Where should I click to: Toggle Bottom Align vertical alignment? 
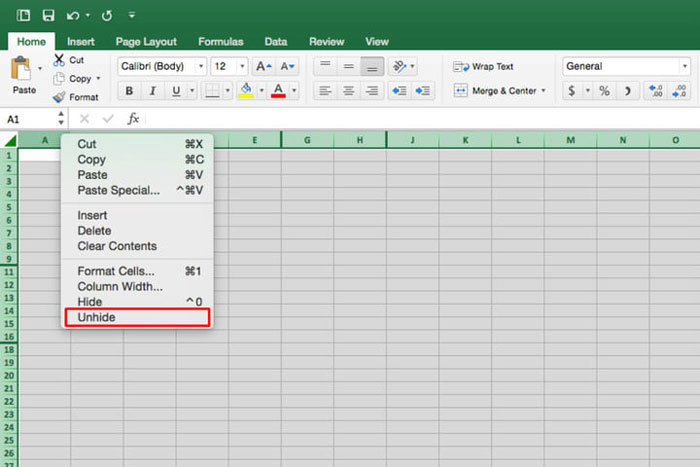click(x=372, y=67)
